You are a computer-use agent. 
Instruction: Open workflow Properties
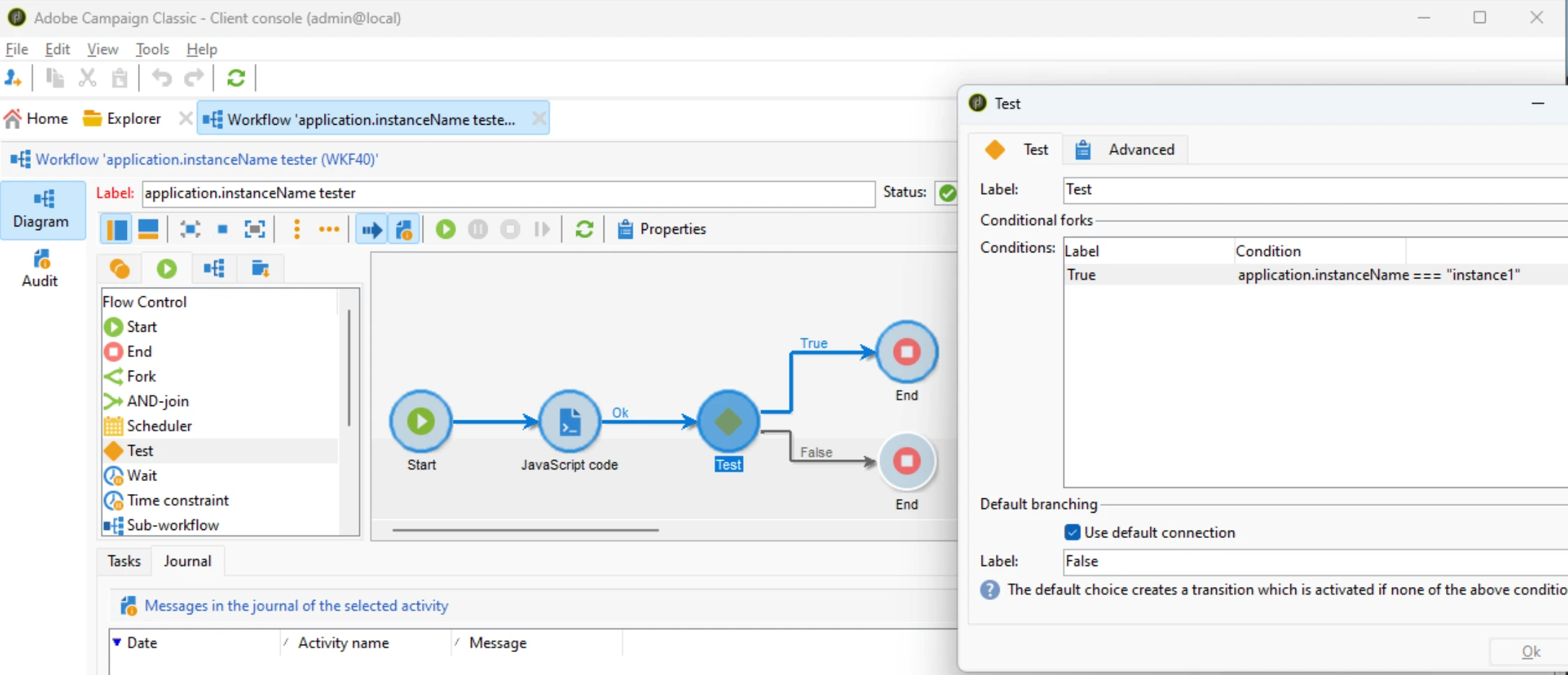[x=662, y=229]
